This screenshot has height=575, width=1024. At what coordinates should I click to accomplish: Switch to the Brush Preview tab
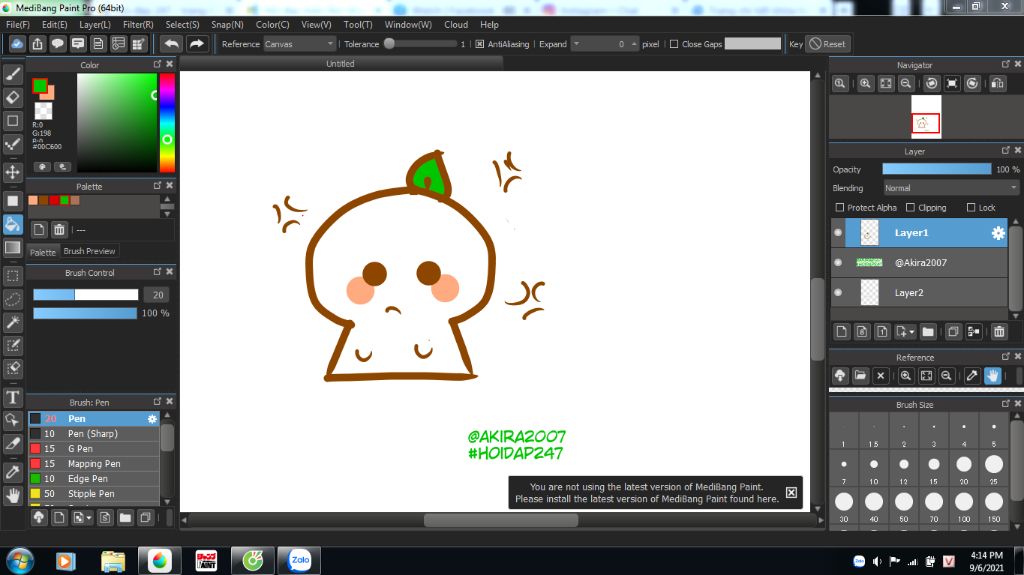pos(89,251)
